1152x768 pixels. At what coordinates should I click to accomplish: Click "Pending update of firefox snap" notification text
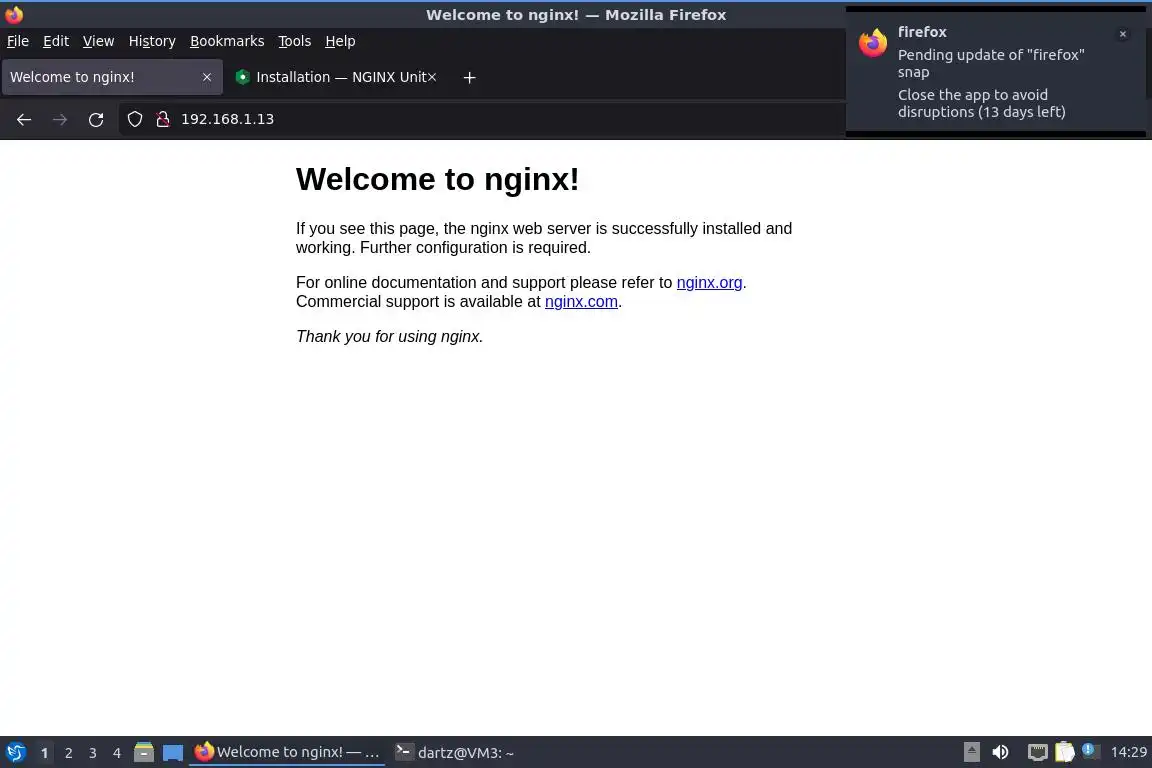coord(991,63)
